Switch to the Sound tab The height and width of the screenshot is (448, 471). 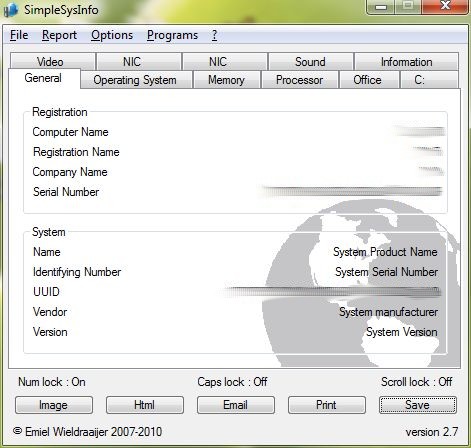(310, 61)
